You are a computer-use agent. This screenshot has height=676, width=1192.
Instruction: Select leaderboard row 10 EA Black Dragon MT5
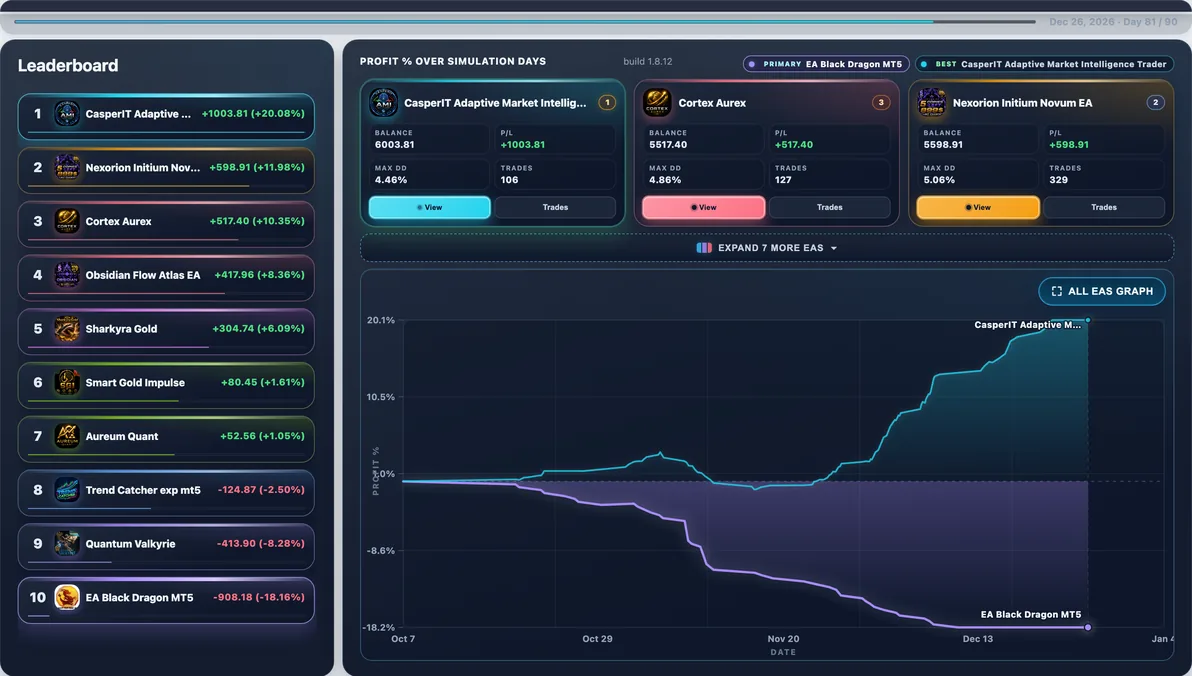pos(166,601)
